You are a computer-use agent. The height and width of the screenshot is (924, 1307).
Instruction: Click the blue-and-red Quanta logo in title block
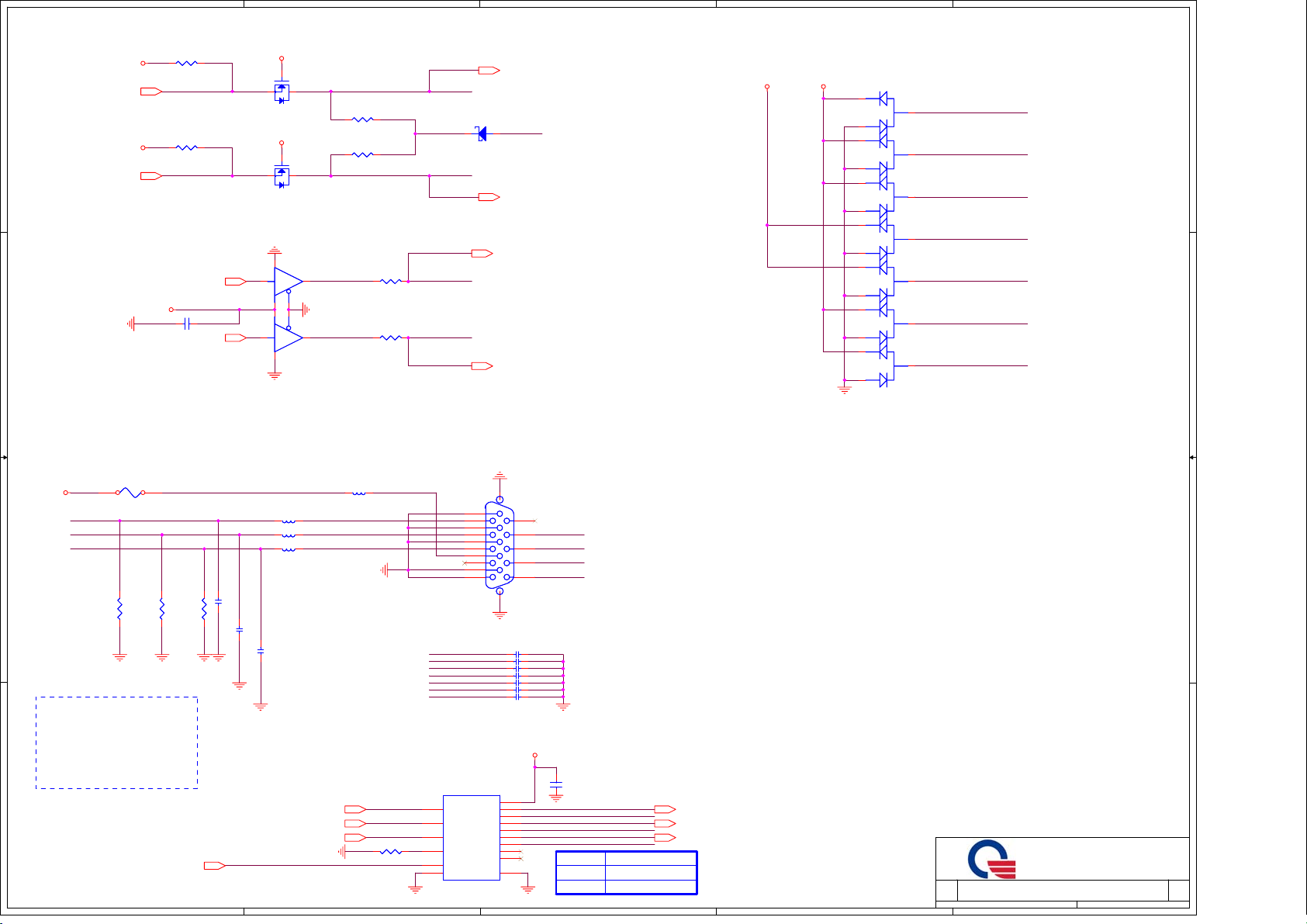[x=992, y=860]
